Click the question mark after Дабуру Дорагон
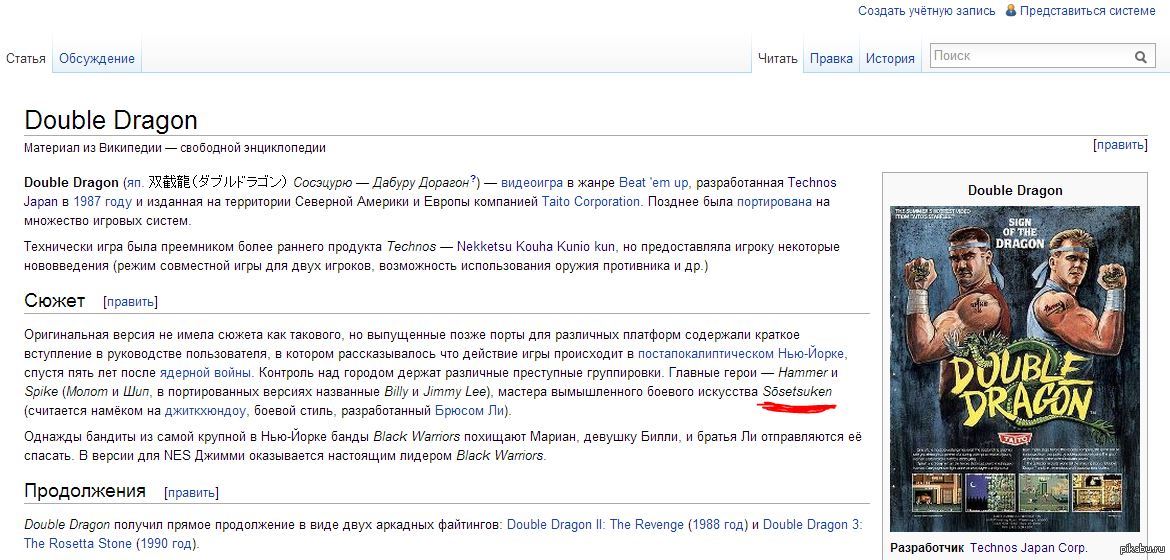This screenshot has width=1170, height=560. click(472, 179)
